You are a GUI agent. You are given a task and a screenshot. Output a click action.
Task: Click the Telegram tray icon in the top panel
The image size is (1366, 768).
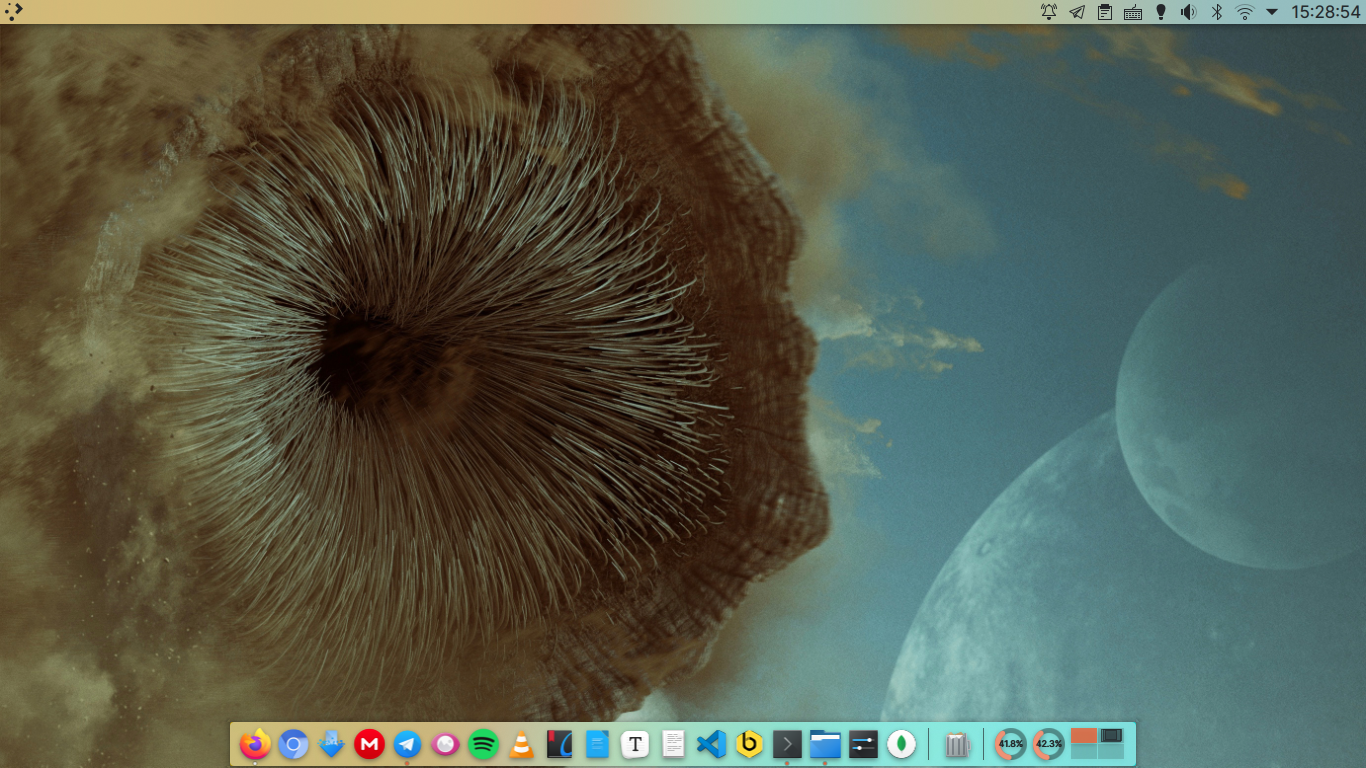[1077, 12]
